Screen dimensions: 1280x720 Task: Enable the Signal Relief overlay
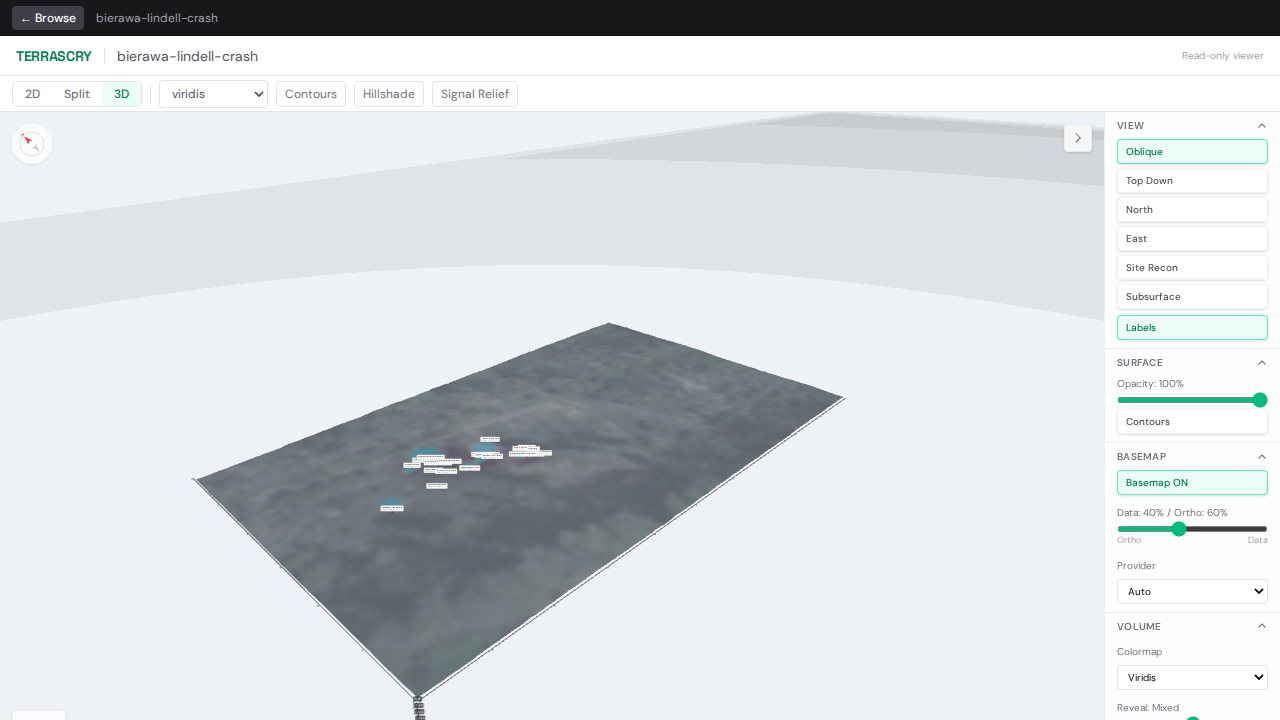pos(474,93)
